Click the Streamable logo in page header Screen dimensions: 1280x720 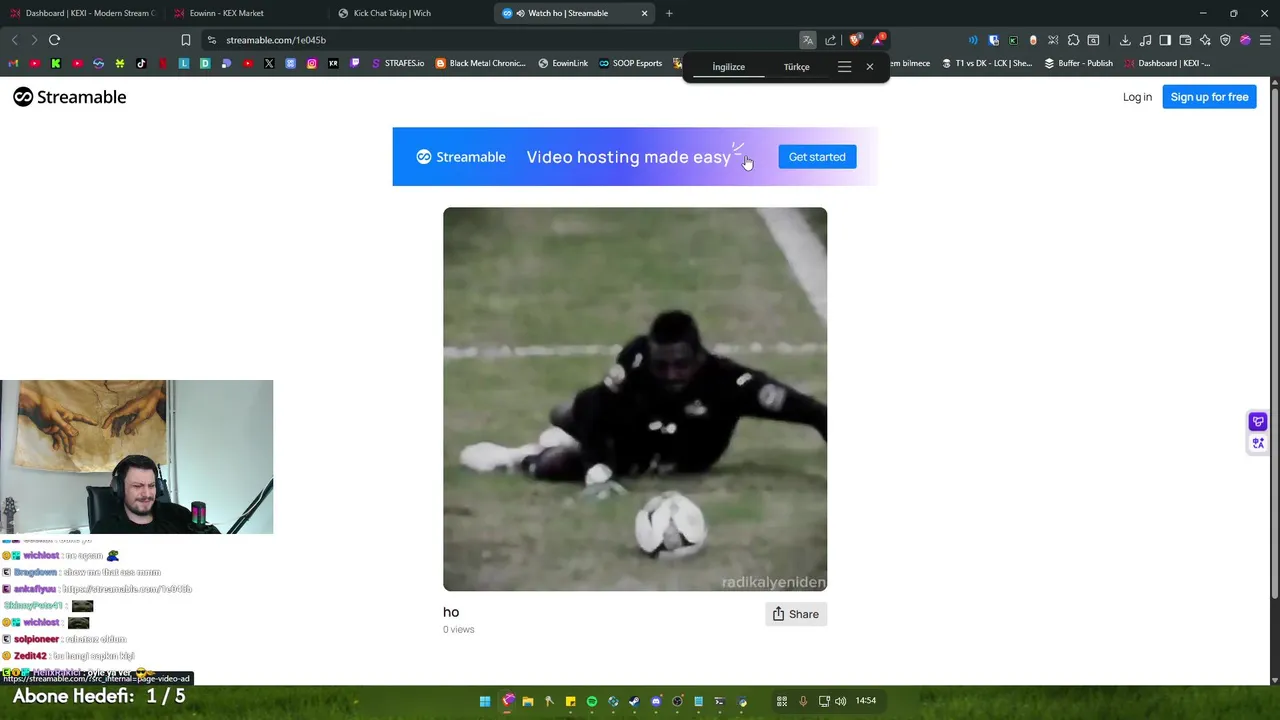(x=69, y=97)
